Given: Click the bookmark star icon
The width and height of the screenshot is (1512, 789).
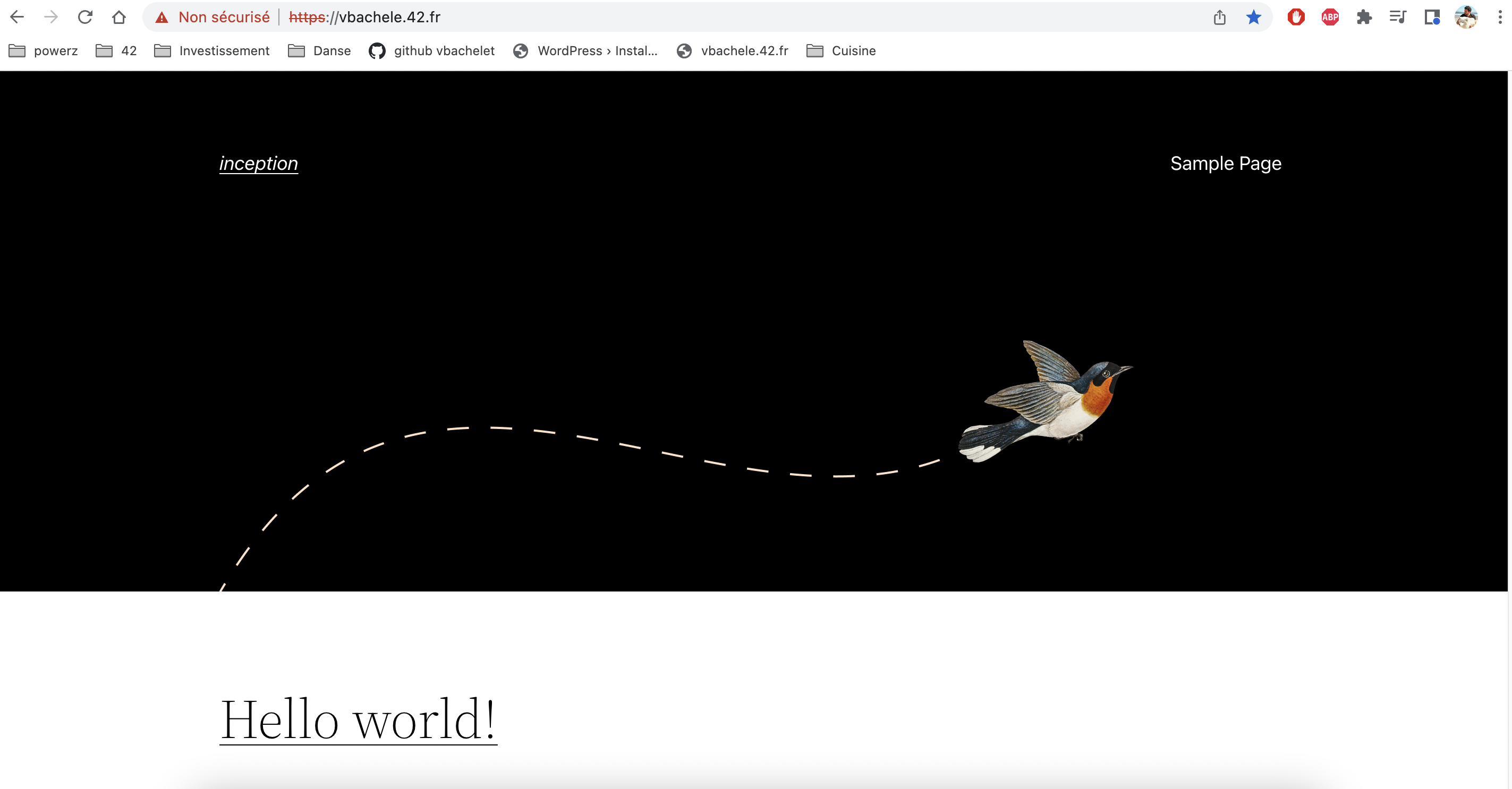Looking at the screenshot, I should [1254, 16].
